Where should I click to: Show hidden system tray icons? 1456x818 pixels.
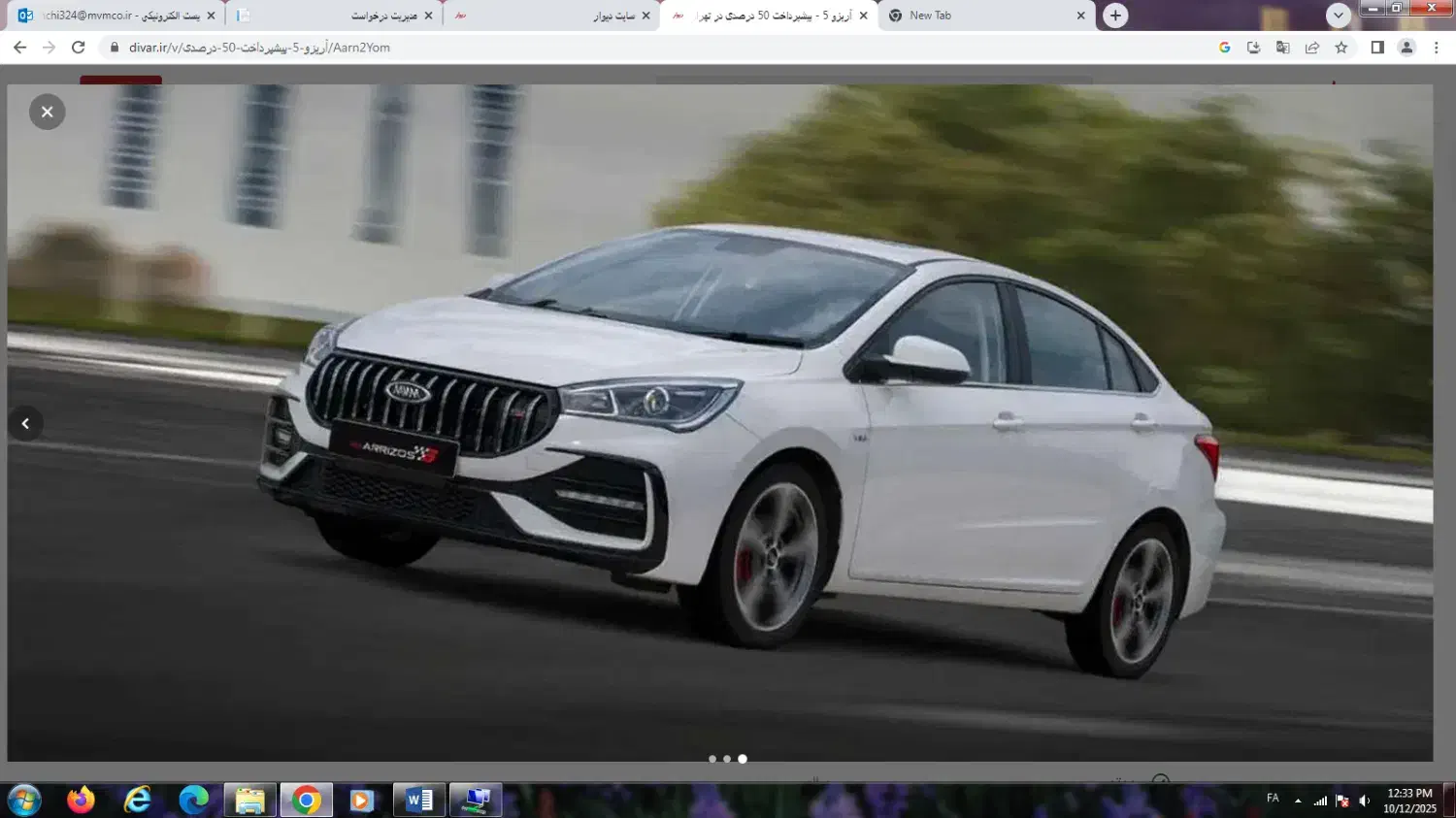coord(1298,801)
